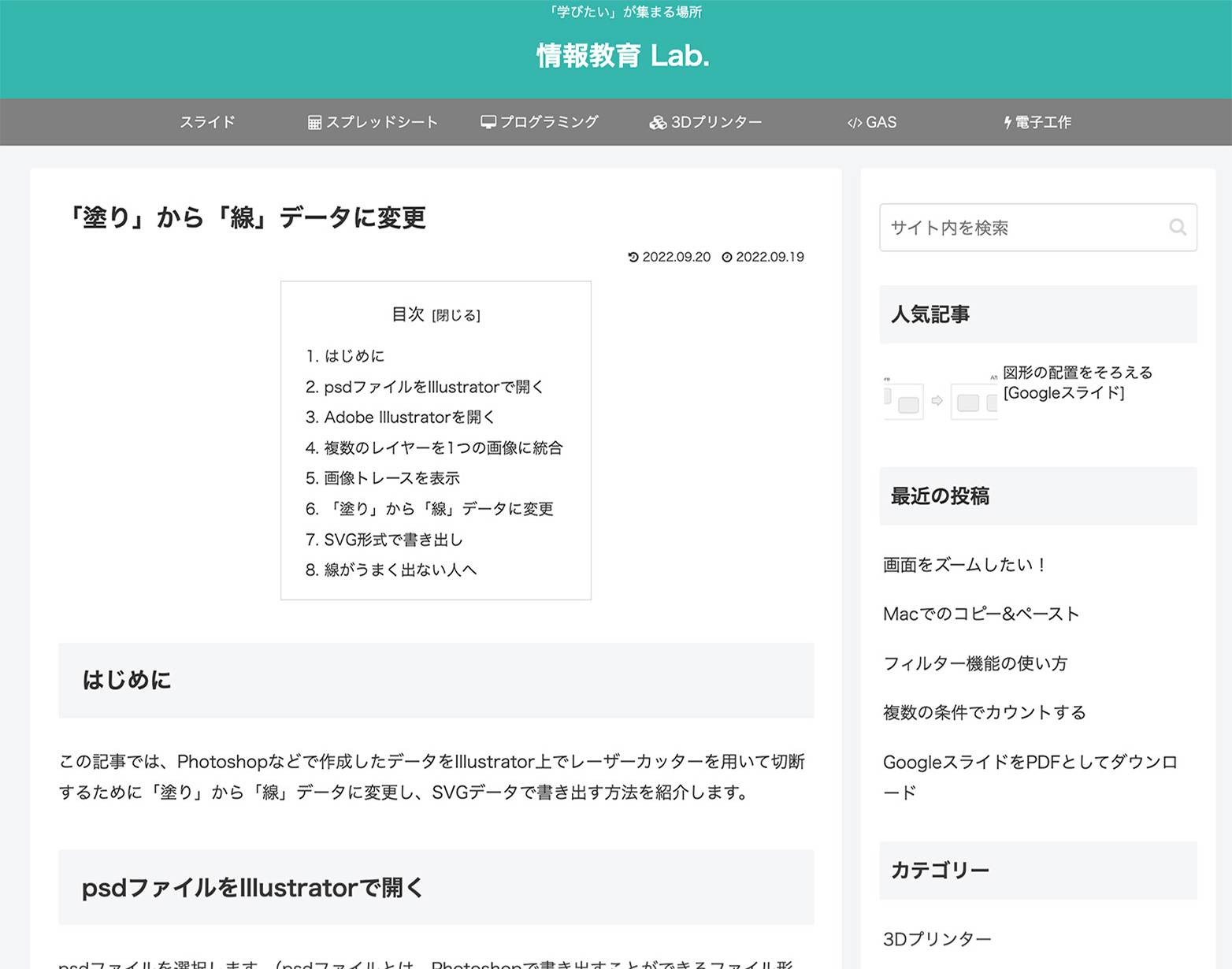
Task: Open the スライド menu item
Action: tap(207, 122)
